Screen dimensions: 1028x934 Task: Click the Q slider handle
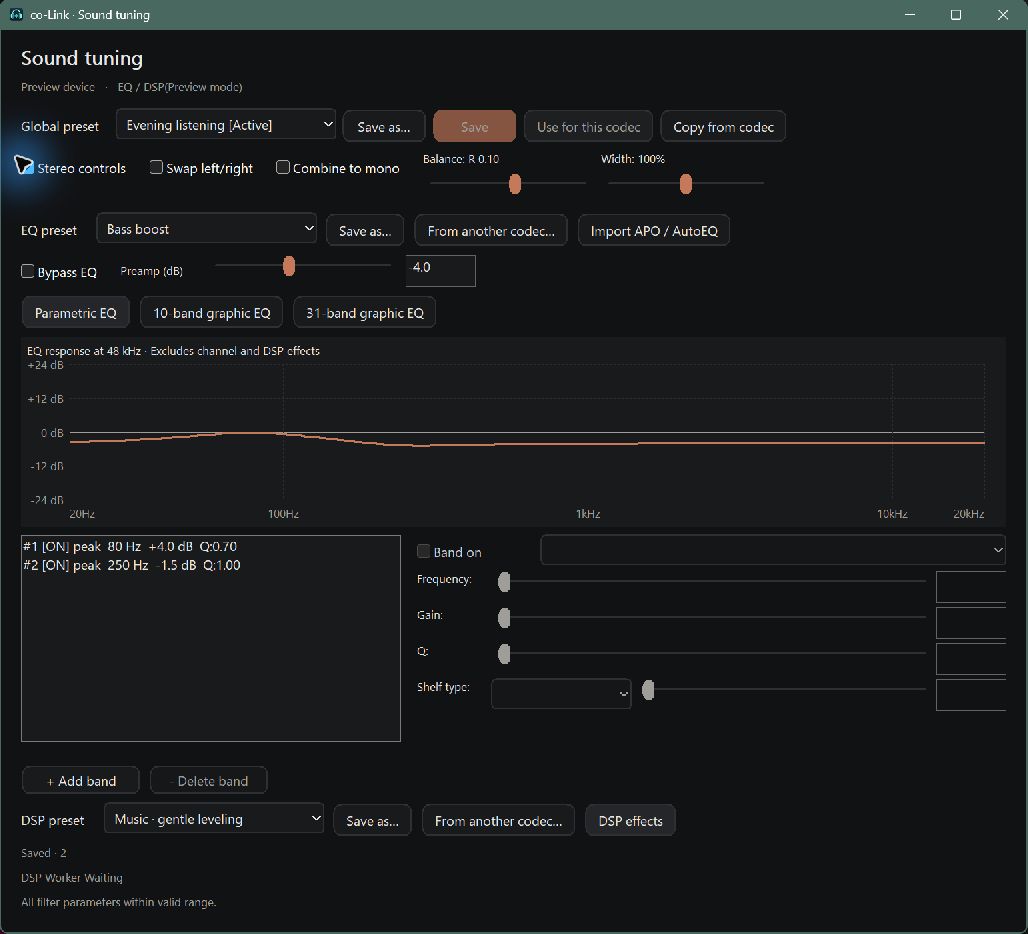pyautogui.click(x=504, y=653)
